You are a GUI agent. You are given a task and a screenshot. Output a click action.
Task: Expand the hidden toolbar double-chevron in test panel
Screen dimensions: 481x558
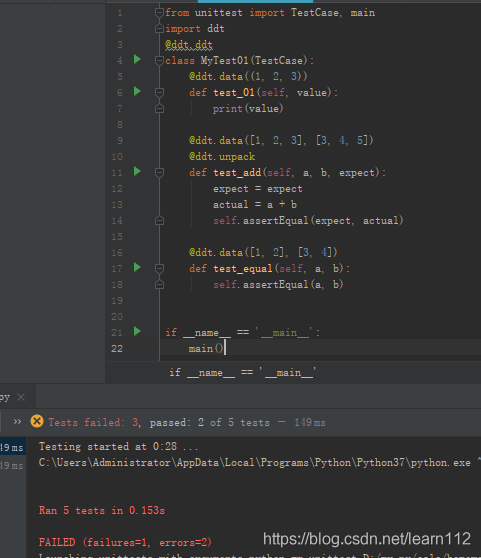point(17,422)
